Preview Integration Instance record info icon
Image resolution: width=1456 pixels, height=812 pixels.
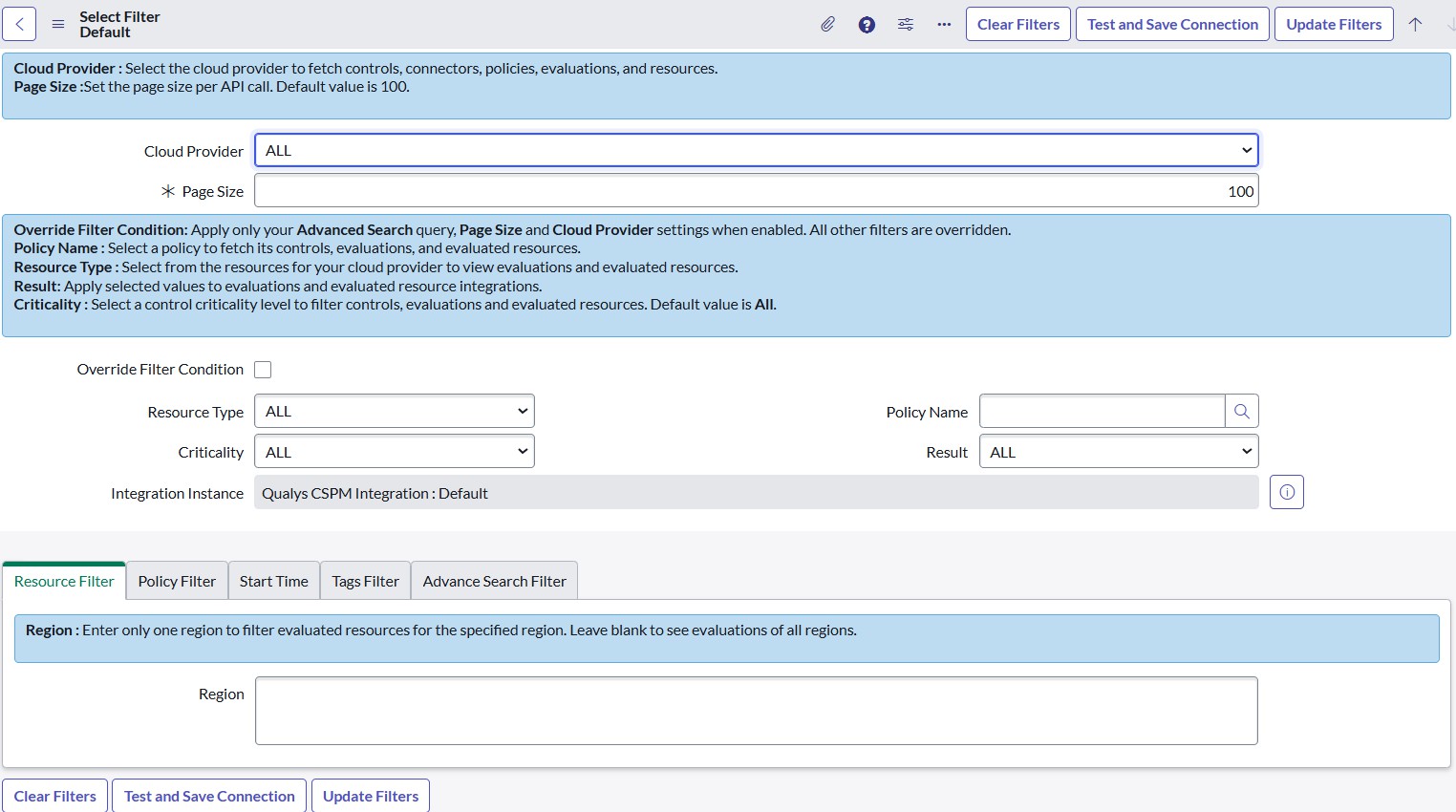click(1287, 493)
